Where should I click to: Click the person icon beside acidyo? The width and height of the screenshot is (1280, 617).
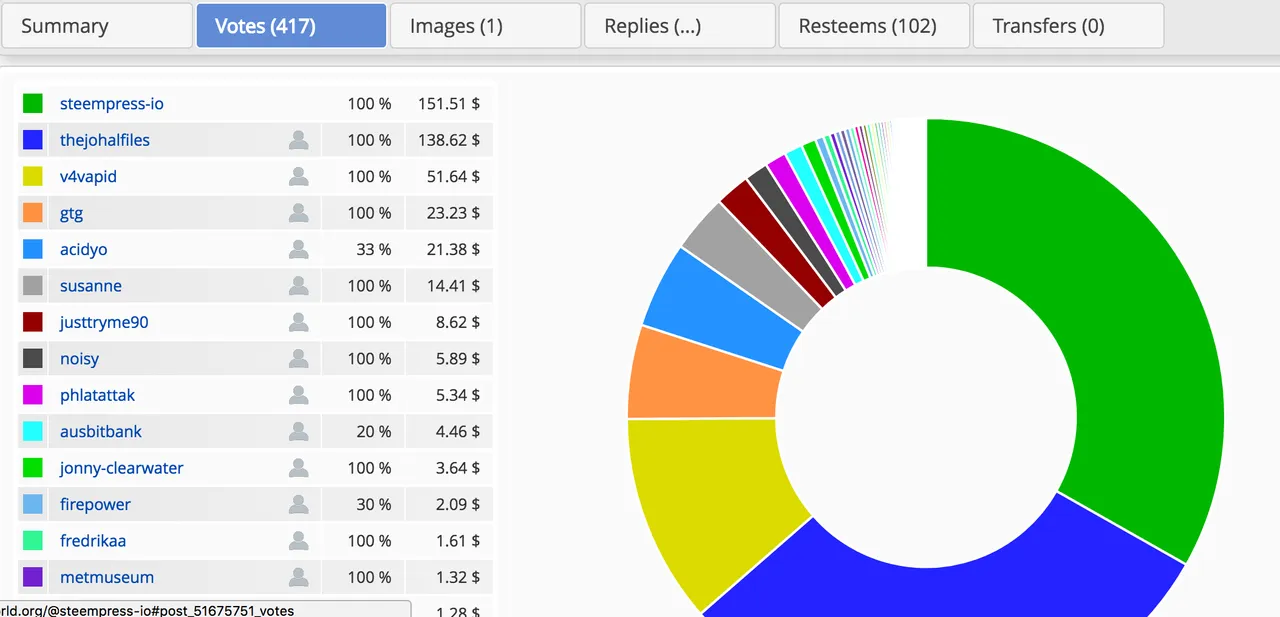click(298, 250)
